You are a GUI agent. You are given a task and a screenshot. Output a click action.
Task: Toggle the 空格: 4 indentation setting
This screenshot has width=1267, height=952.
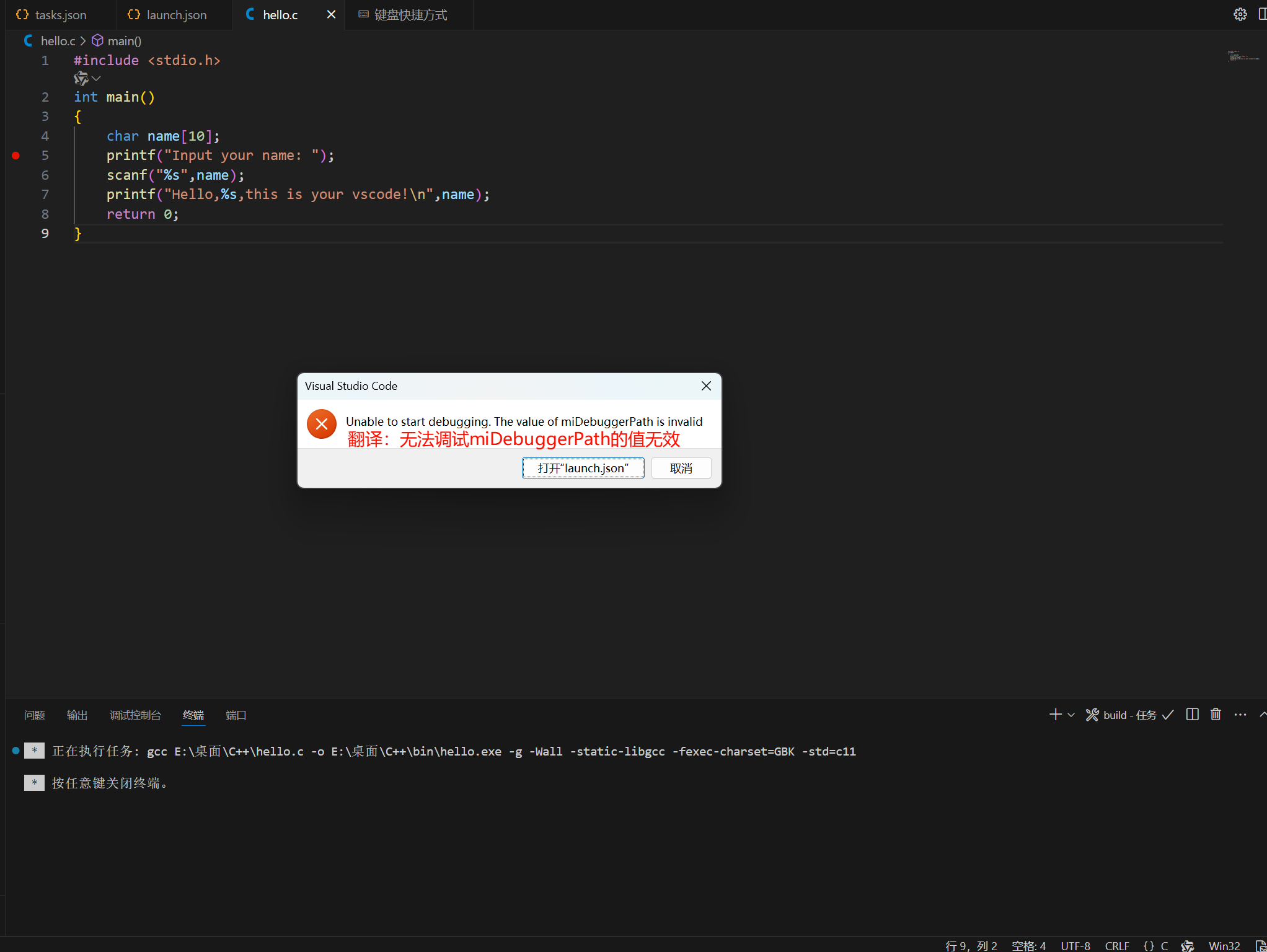[1028, 946]
